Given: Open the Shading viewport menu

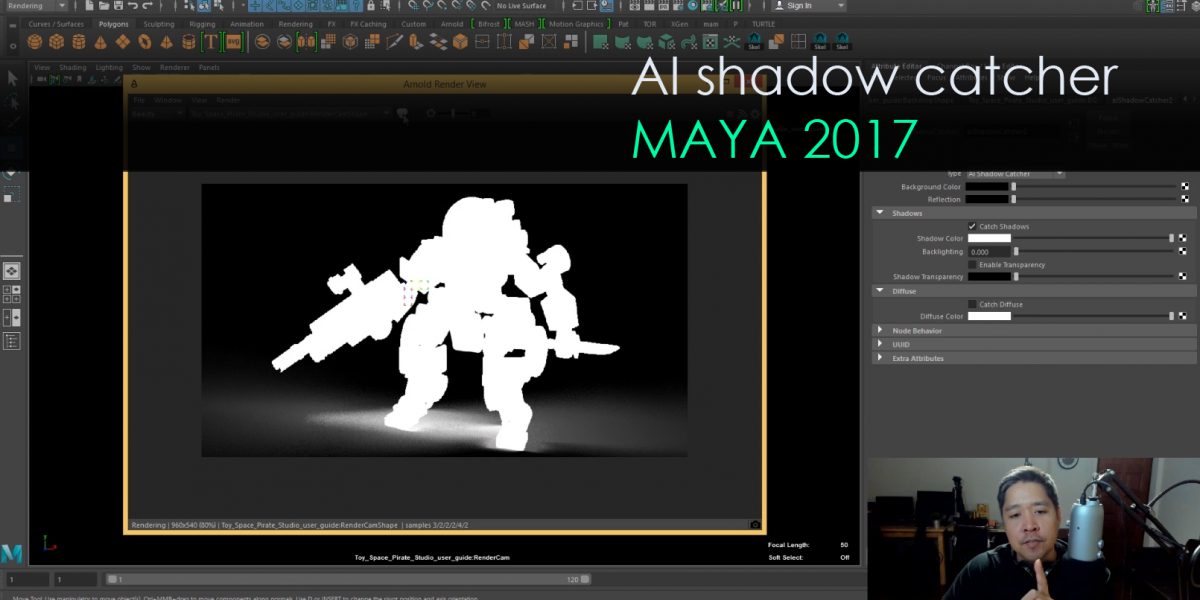Looking at the screenshot, I should [73, 68].
